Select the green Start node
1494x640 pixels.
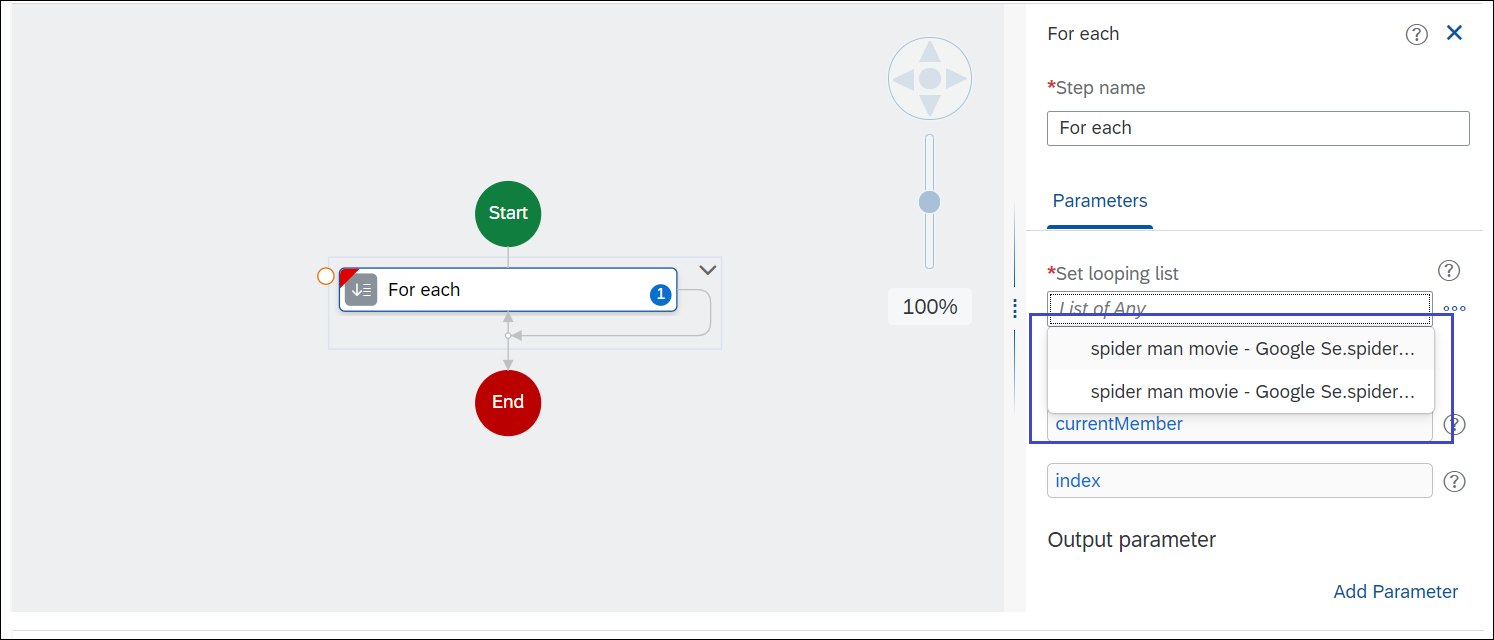pos(508,213)
